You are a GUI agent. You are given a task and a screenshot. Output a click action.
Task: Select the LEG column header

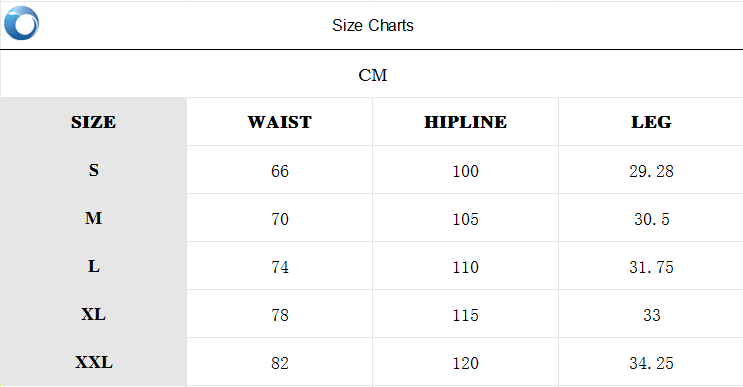point(651,122)
